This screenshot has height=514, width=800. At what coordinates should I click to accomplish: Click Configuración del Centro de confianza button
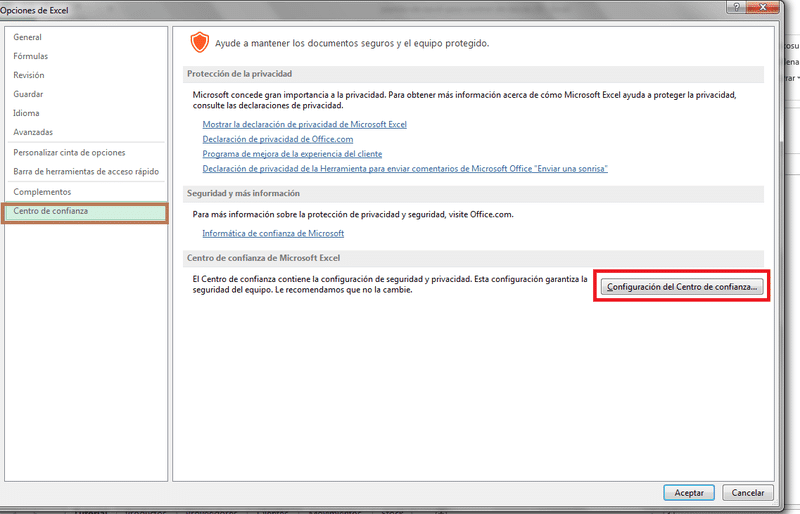(682, 287)
